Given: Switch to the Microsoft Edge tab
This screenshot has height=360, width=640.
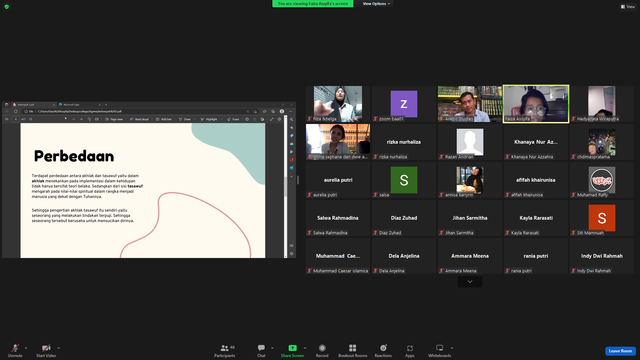Looking at the screenshot, I should click(x=80, y=105).
